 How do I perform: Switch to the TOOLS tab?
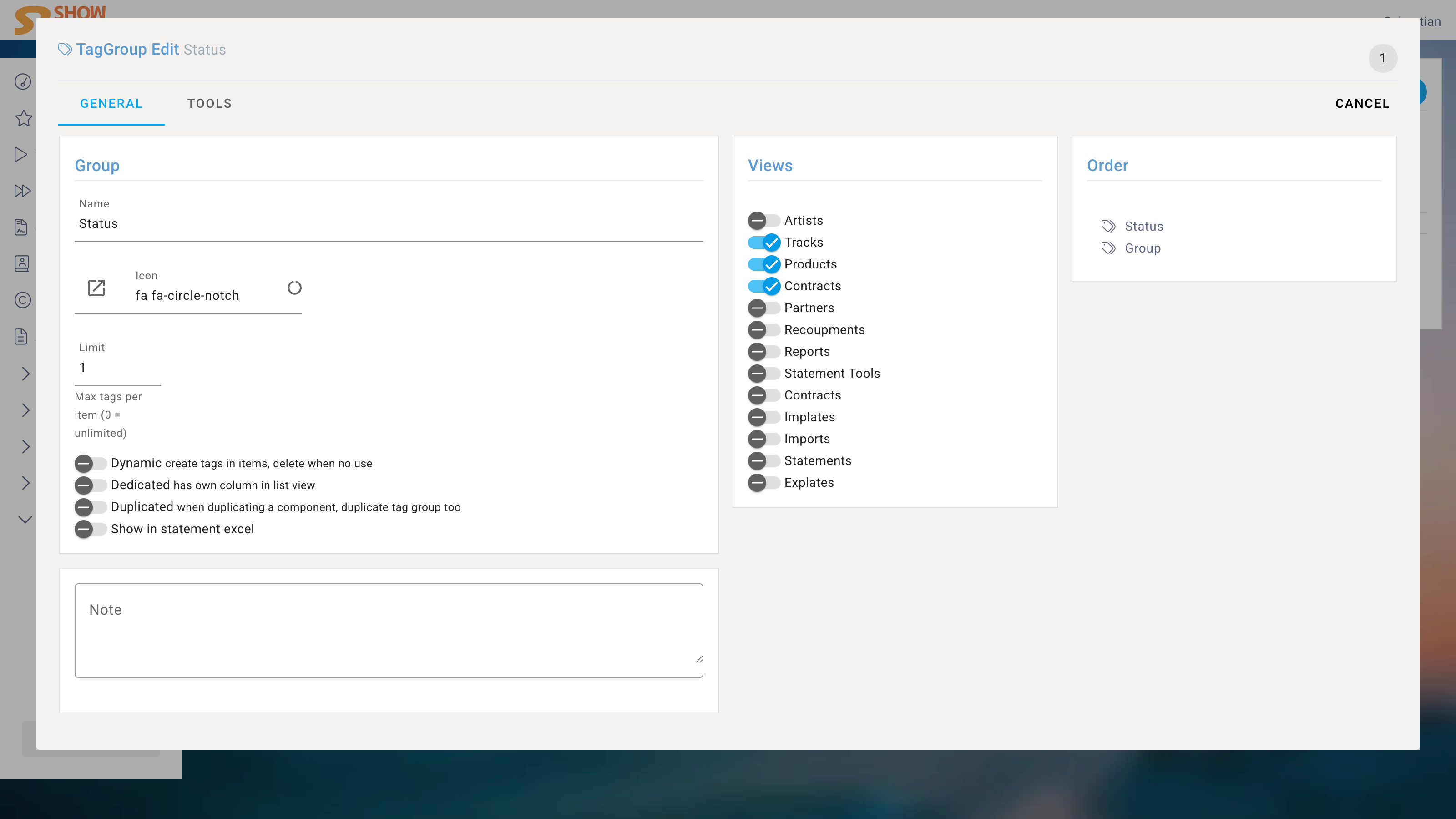coord(209,103)
